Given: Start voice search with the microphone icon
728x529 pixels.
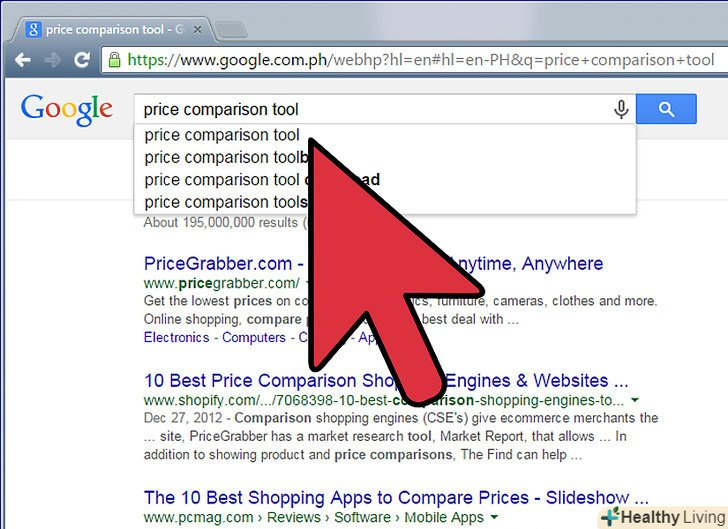Looking at the screenshot, I should 621,110.
